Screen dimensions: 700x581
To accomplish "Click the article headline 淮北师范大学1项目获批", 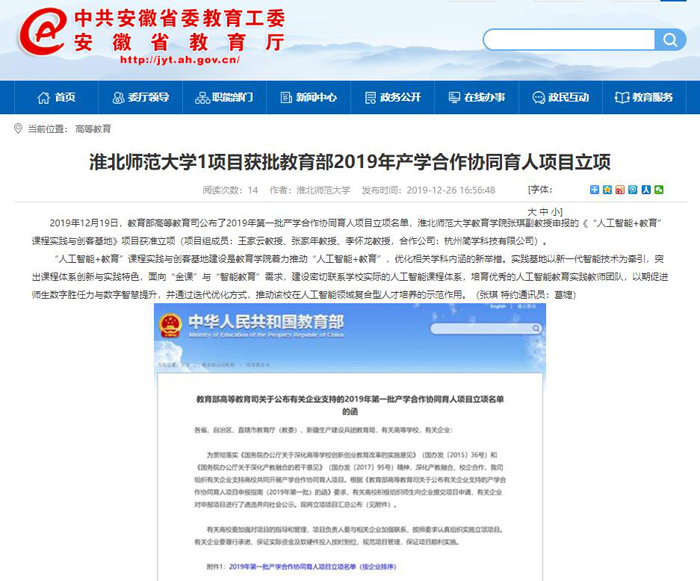I will (x=350, y=162).
